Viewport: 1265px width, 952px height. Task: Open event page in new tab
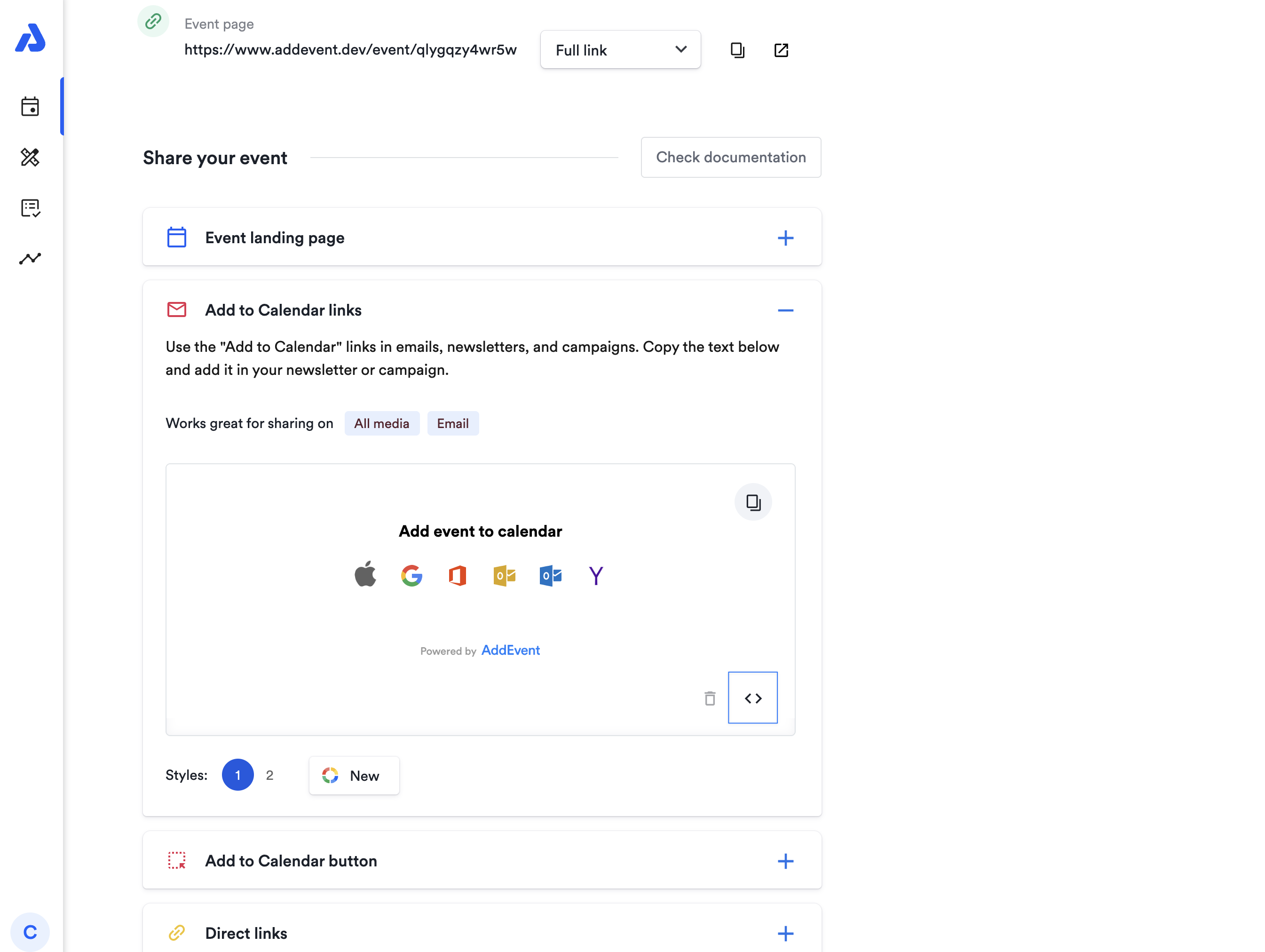[781, 50]
